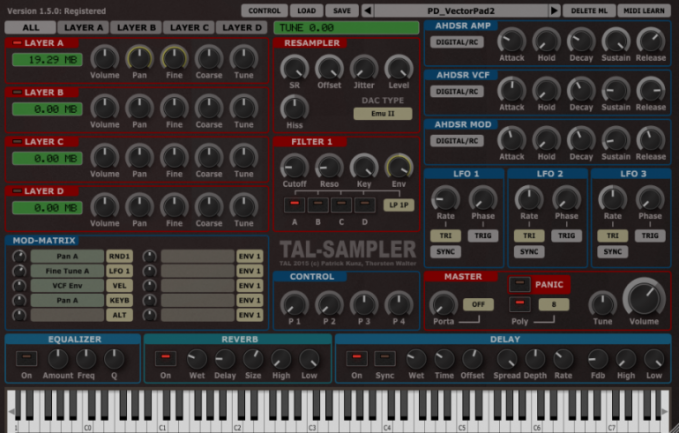Toggle the Layer B enable switch
Viewport: 679px width, 433px height.
coord(16,92)
